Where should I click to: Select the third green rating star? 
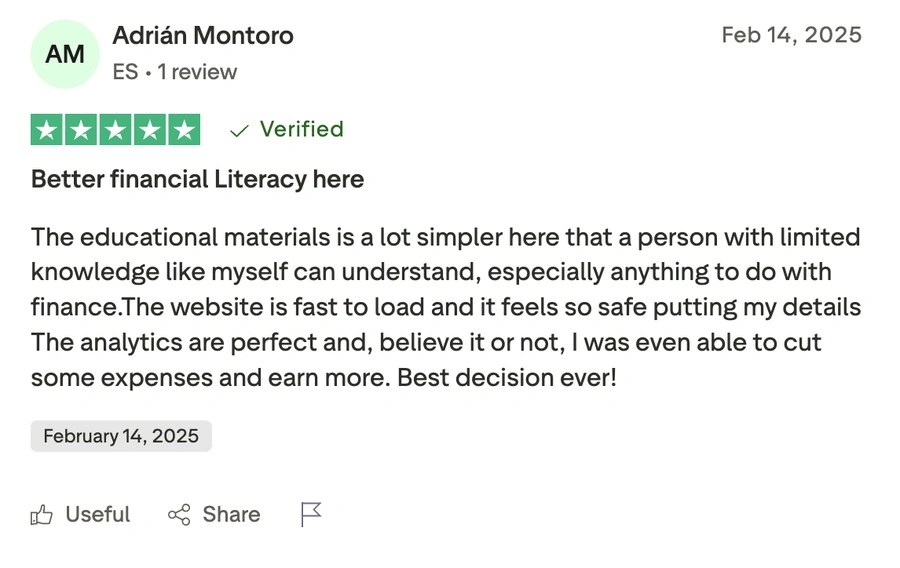(115, 130)
